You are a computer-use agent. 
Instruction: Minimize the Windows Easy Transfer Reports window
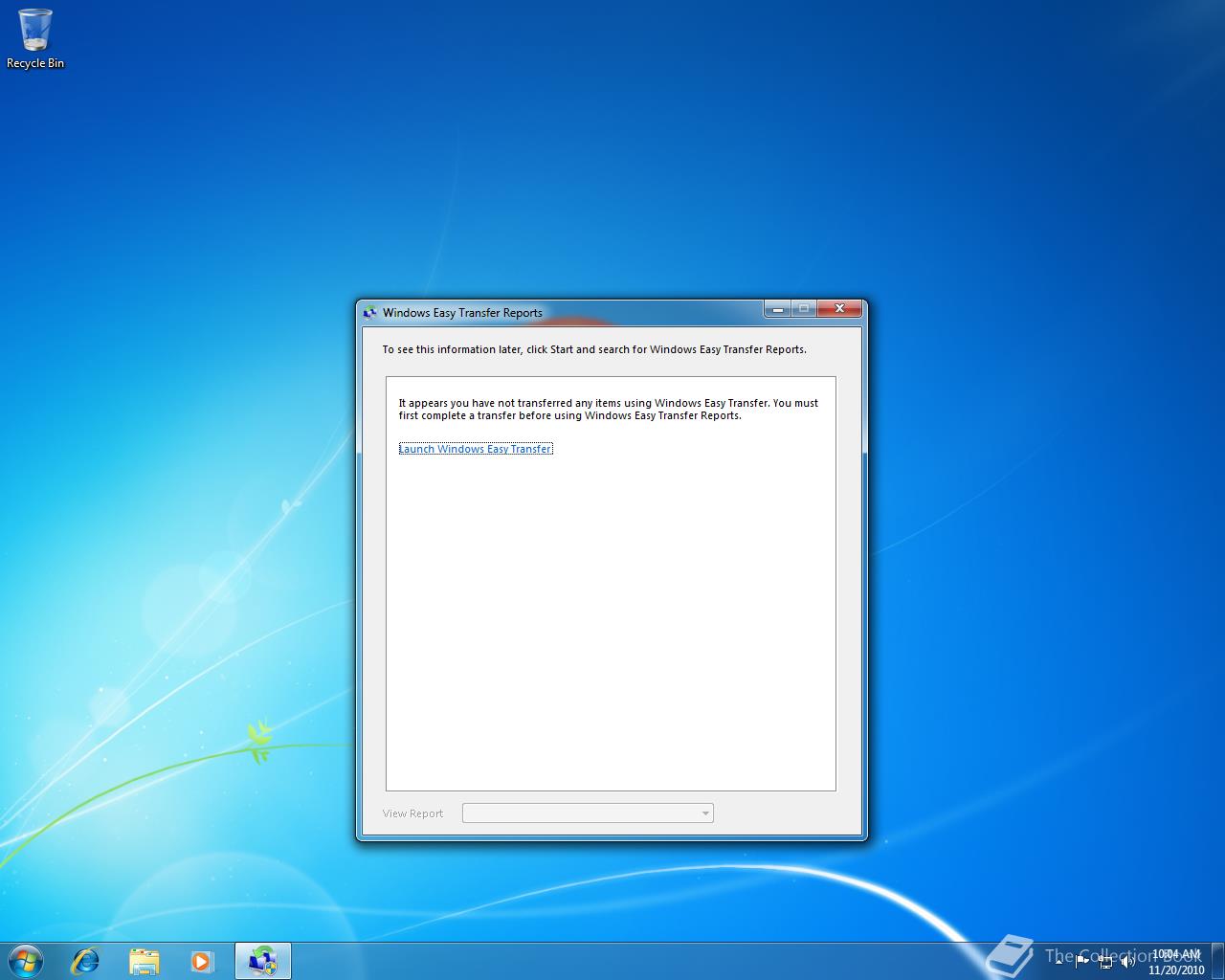pos(777,308)
